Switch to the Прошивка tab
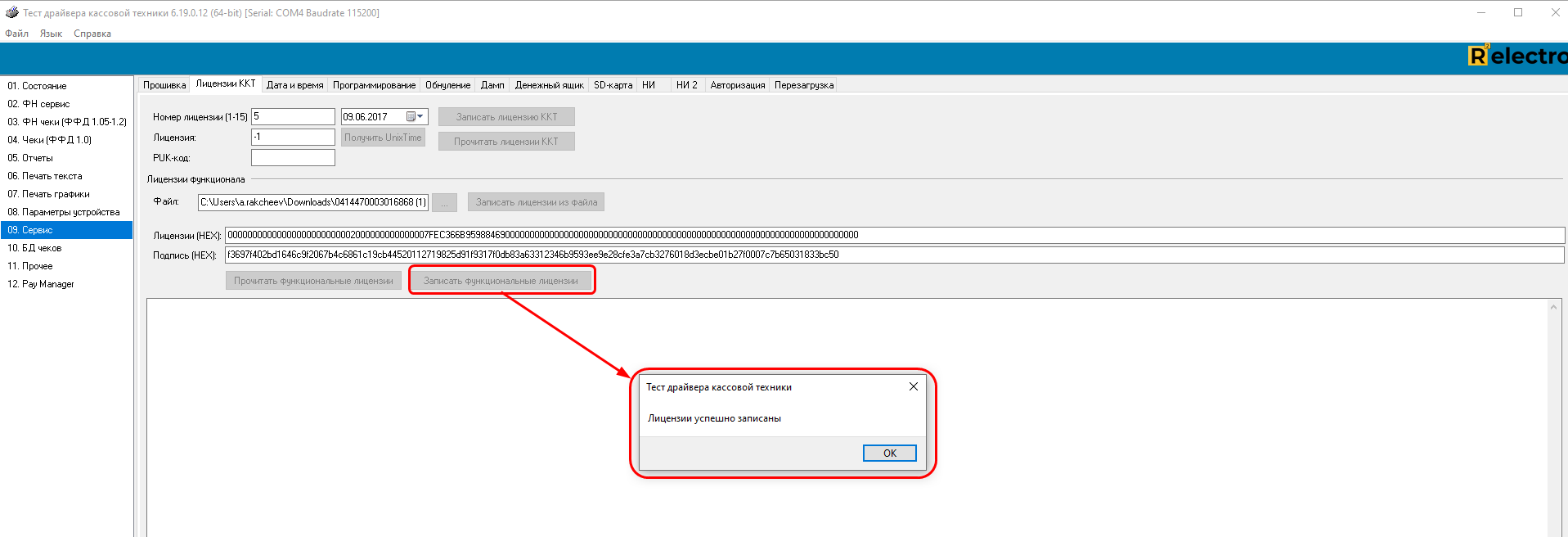 164,85
